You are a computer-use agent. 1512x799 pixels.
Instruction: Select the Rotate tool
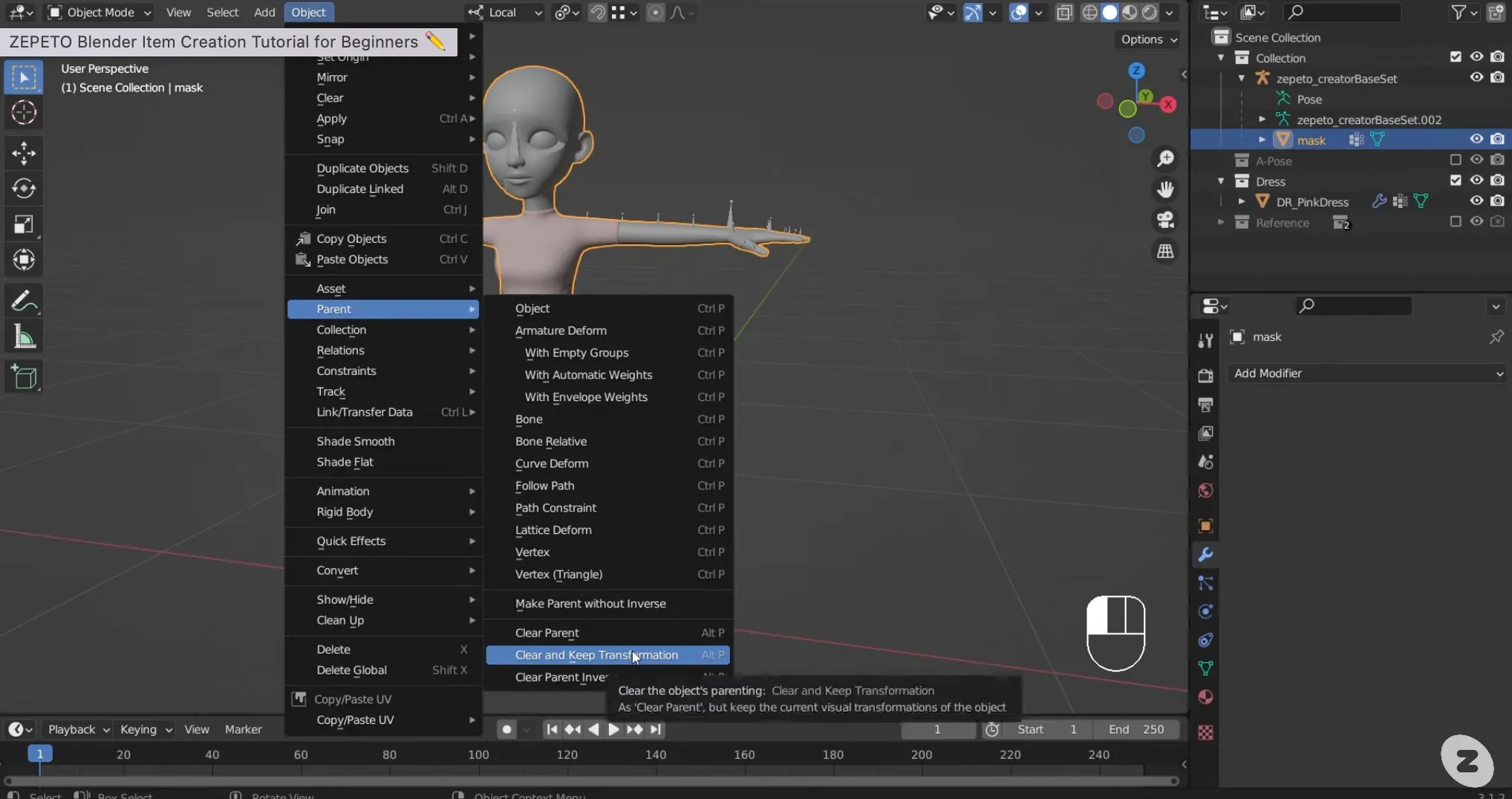24,189
